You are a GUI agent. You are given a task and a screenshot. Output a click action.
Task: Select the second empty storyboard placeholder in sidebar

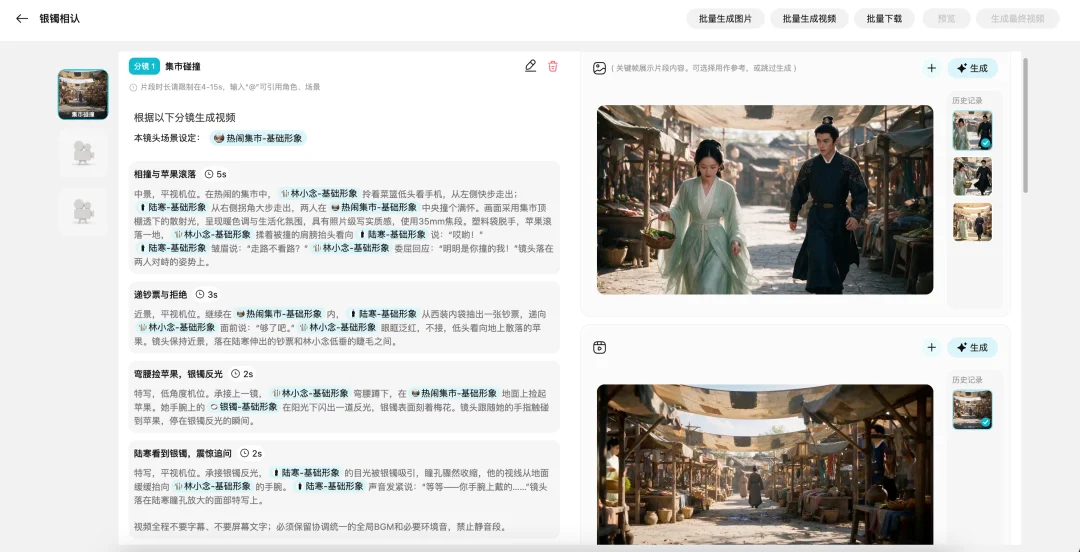pos(83,153)
